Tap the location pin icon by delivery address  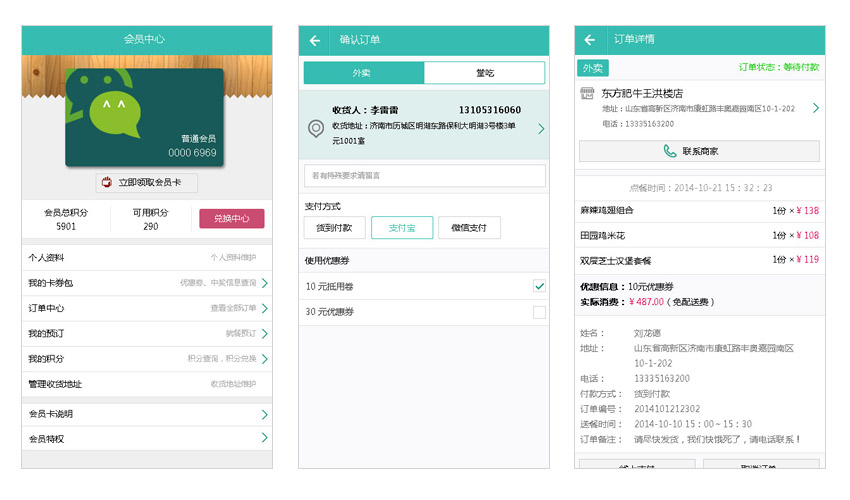[316, 128]
